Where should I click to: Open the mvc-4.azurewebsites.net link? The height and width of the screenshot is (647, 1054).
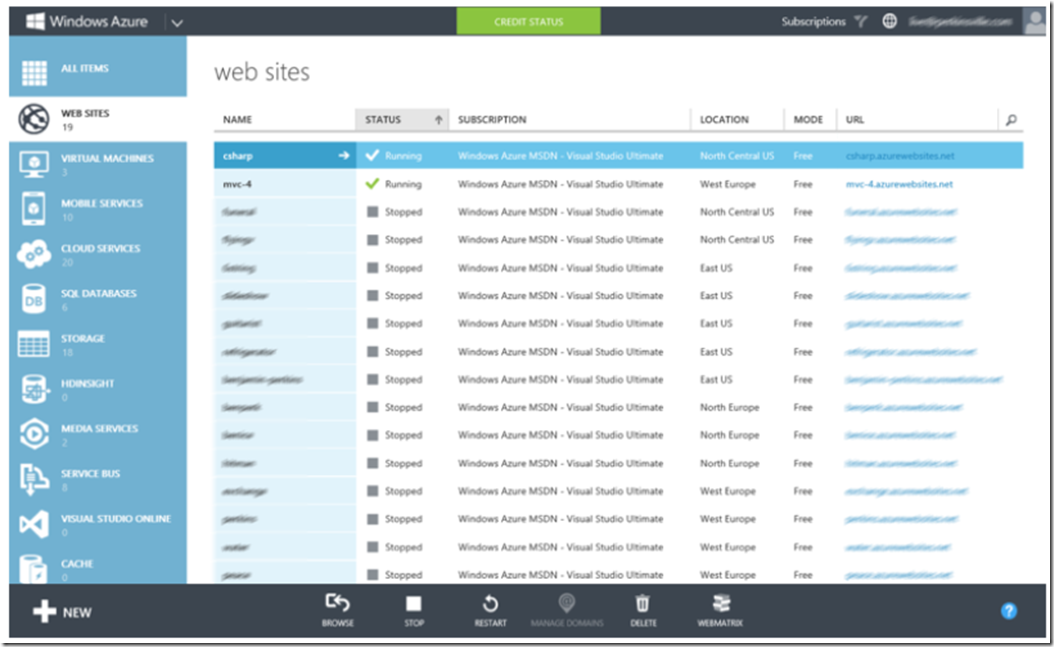(899, 184)
